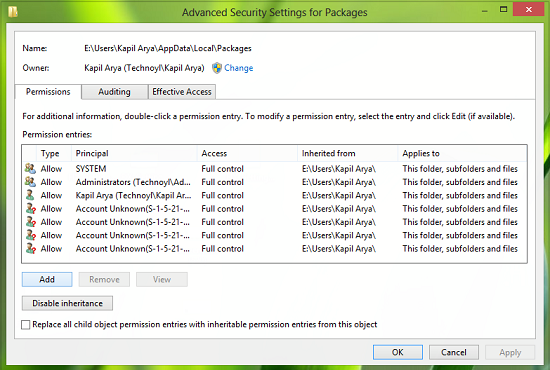The width and height of the screenshot is (550, 370).
Task: Click the Add button
Action: (47, 280)
